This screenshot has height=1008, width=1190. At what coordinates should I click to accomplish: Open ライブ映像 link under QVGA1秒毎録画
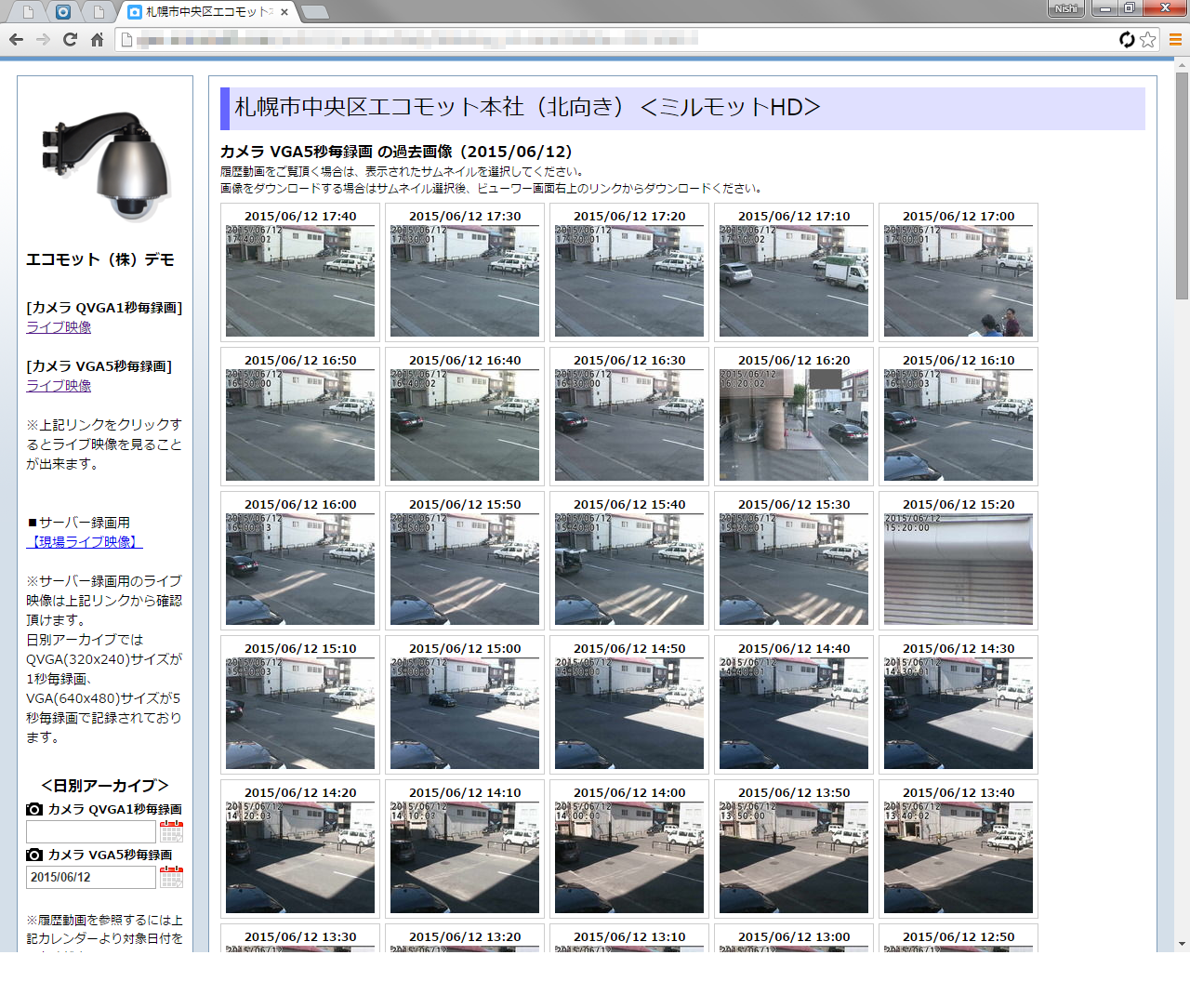pyautogui.click(x=59, y=327)
